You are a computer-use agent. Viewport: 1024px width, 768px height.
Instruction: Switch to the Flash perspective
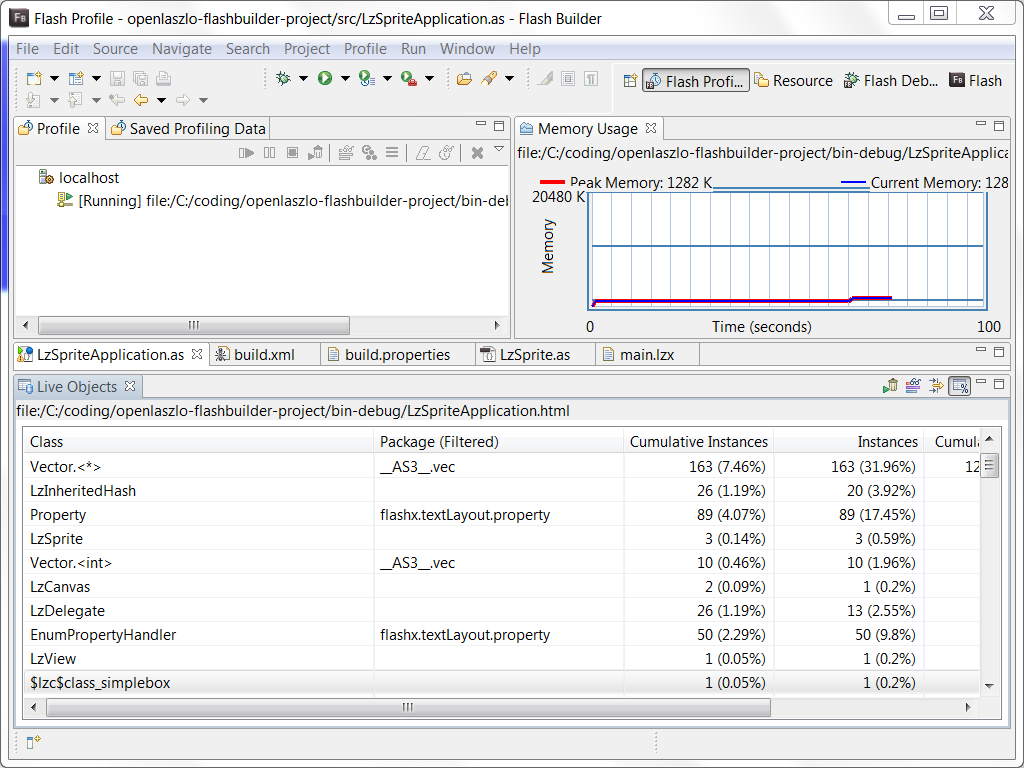pyautogui.click(x=976, y=81)
